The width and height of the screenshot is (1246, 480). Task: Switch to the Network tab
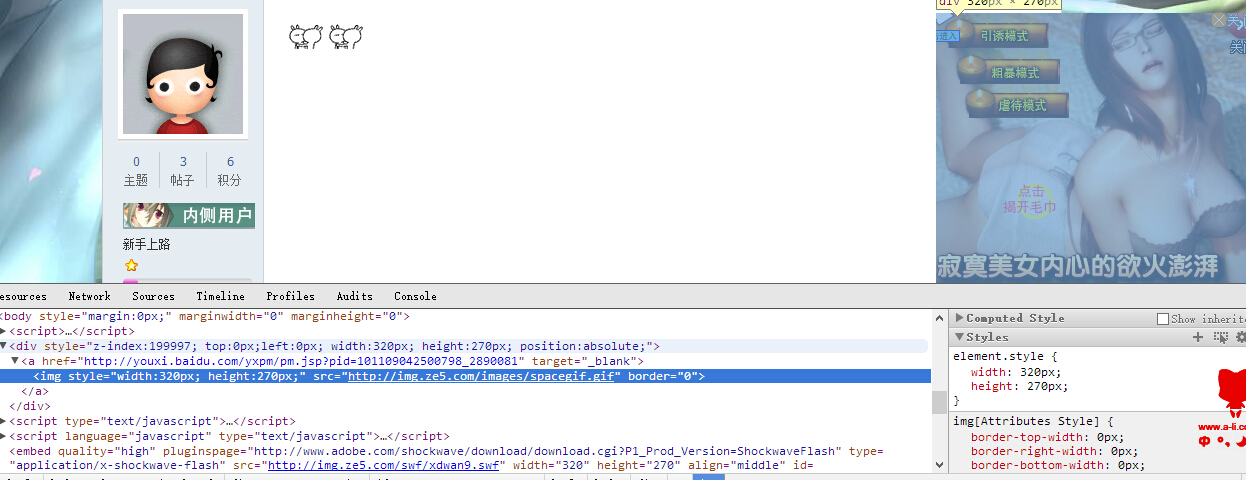coord(89,296)
